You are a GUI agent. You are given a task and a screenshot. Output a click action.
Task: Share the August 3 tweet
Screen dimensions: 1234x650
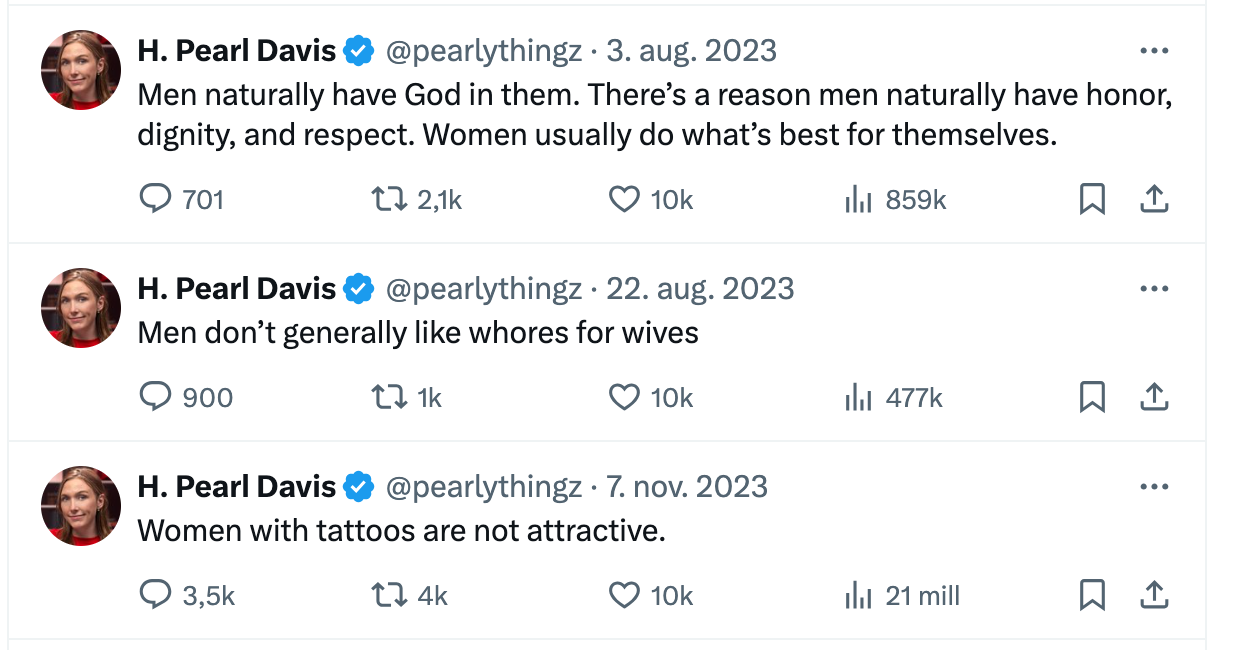1154,200
